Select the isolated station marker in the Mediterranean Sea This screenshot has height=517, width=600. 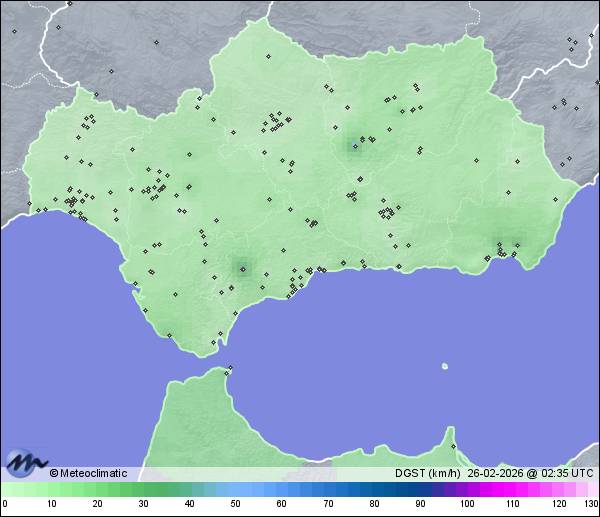pos(444,366)
